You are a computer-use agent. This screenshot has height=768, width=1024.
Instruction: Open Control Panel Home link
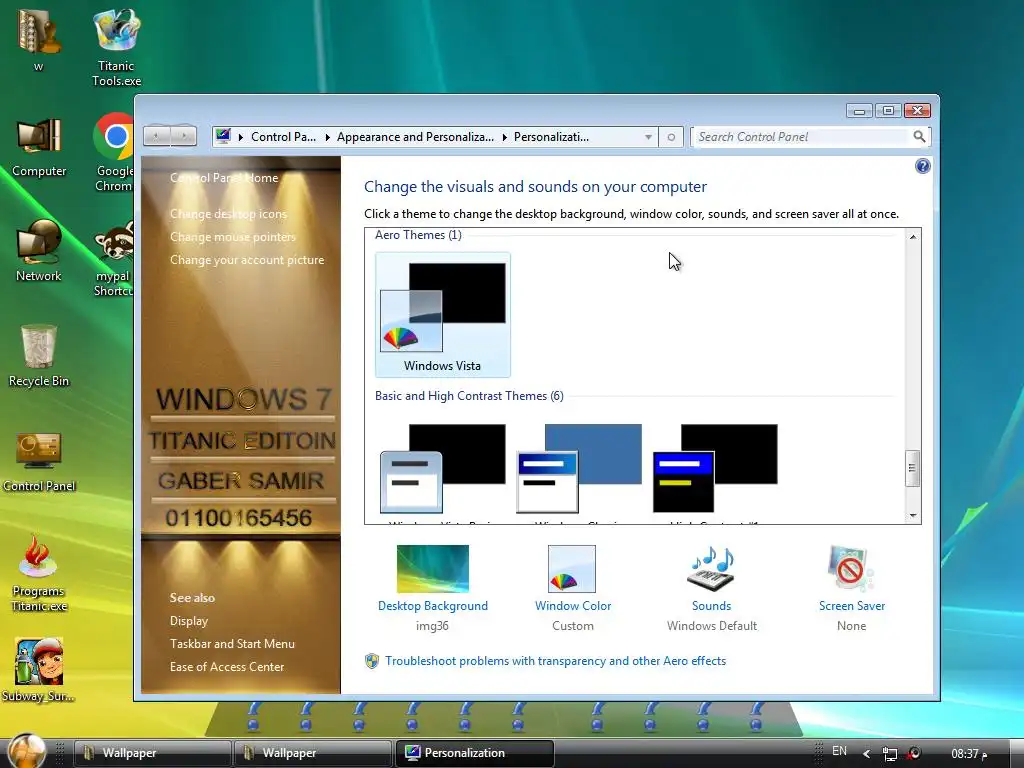[224, 178]
